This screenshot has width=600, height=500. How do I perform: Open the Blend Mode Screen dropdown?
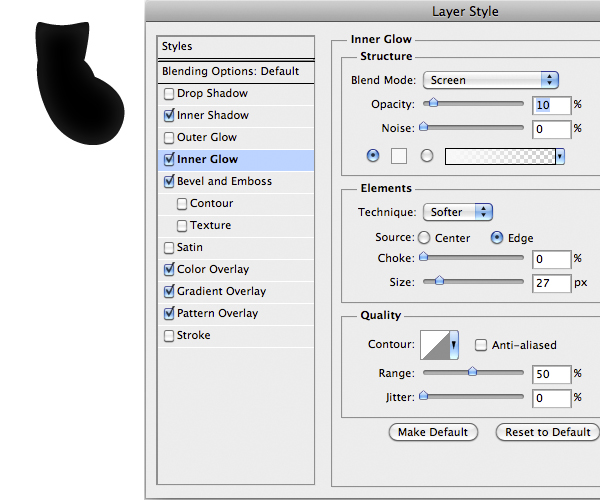click(490, 80)
